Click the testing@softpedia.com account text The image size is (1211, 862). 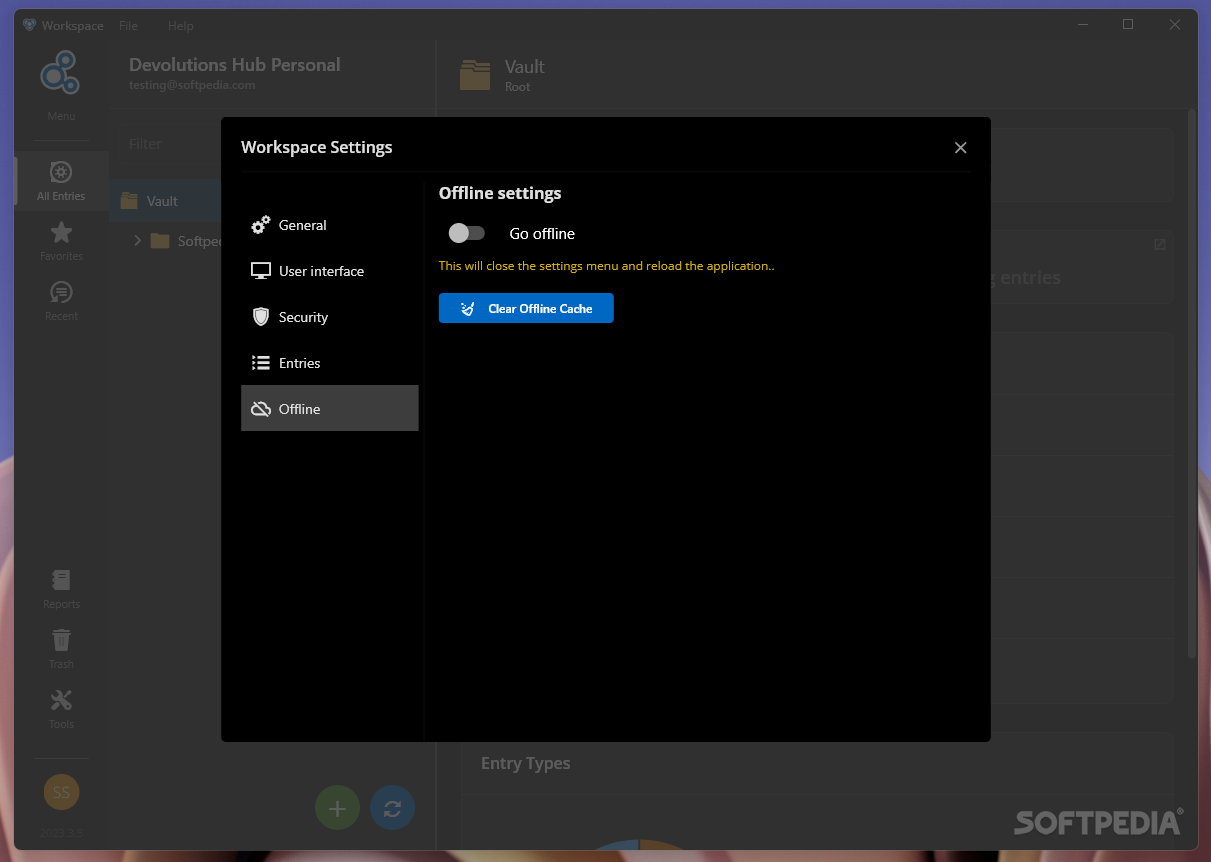point(192,85)
